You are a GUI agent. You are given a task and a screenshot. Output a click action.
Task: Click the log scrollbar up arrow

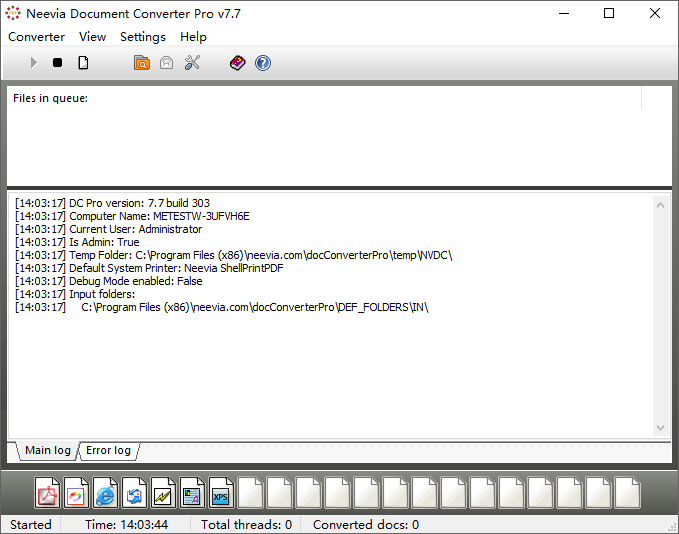[x=660, y=205]
